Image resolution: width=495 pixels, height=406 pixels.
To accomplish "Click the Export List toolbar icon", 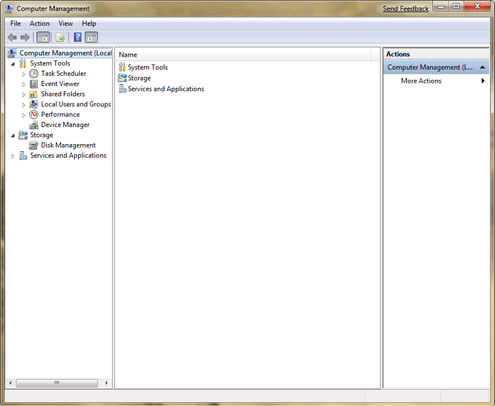I will click(x=60, y=37).
